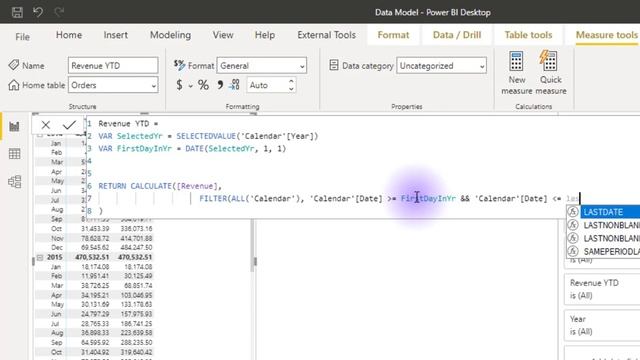The image size is (640, 360).
Task: Switch to the Format tab
Action: 393,35
